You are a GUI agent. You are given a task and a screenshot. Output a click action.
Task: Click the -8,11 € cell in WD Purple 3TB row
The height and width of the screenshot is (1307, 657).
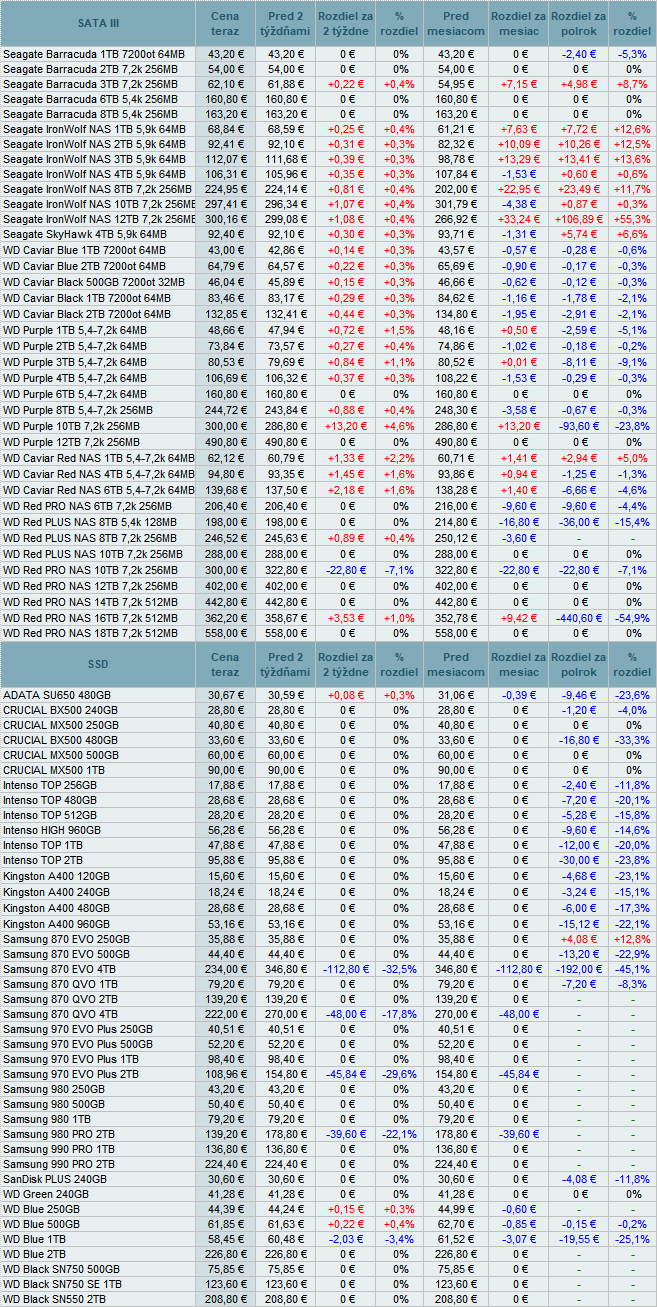[579, 362]
